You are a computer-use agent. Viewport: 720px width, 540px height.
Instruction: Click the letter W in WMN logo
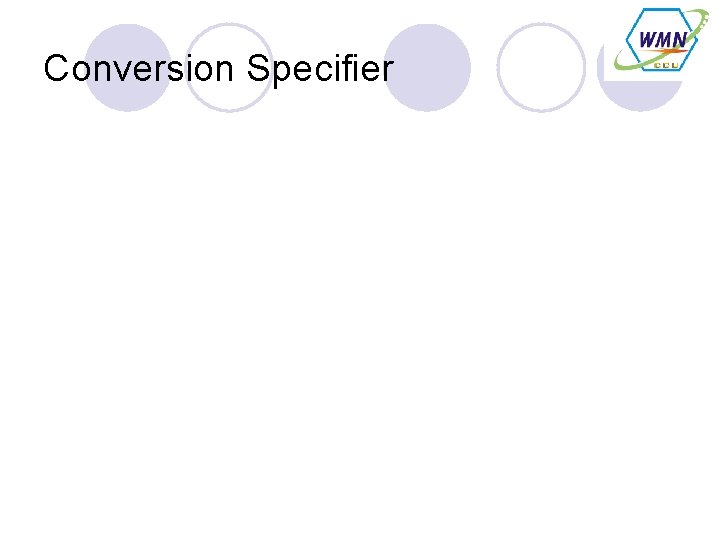648,39
